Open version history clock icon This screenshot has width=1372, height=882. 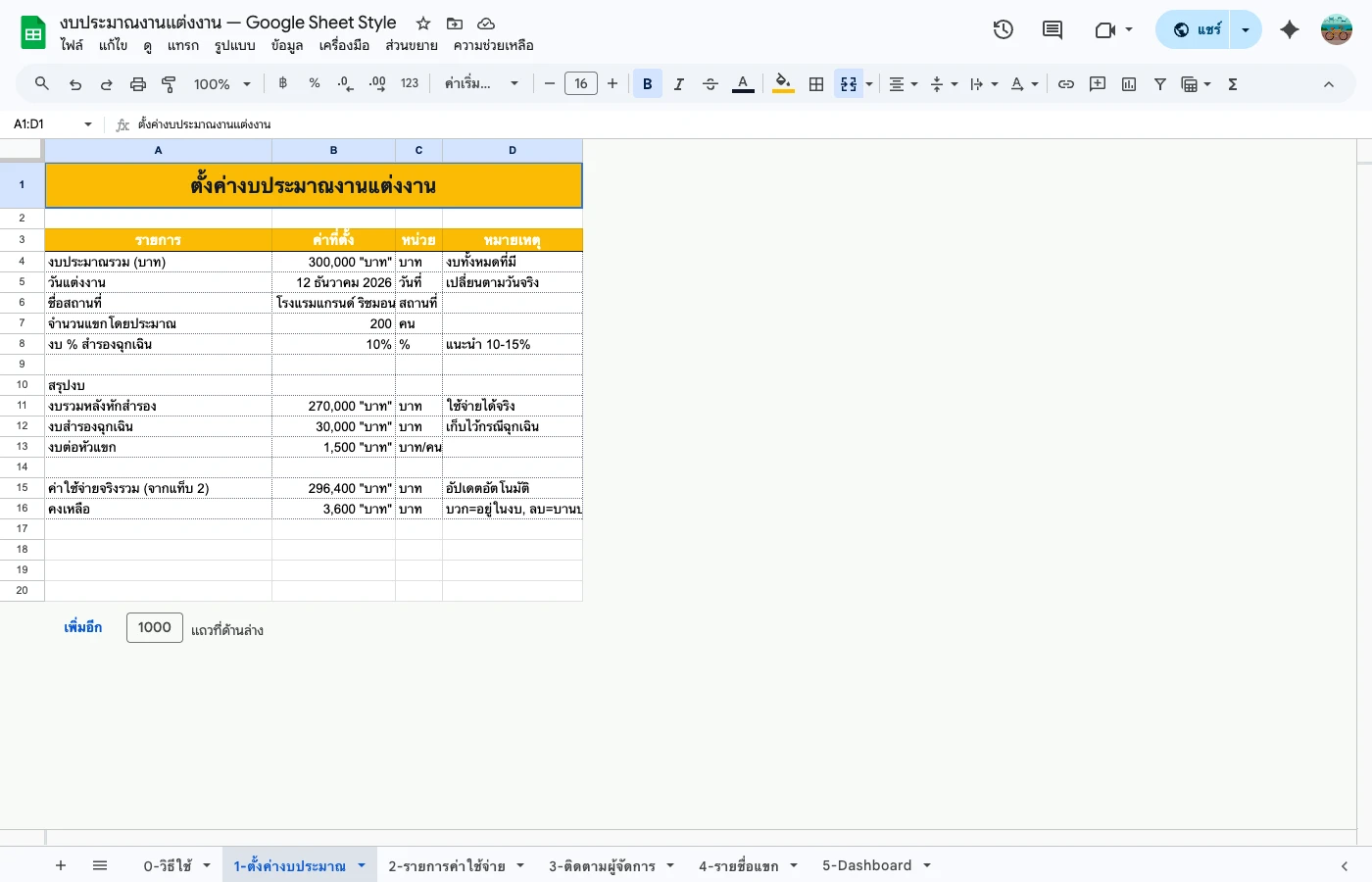click(1003, 29)
